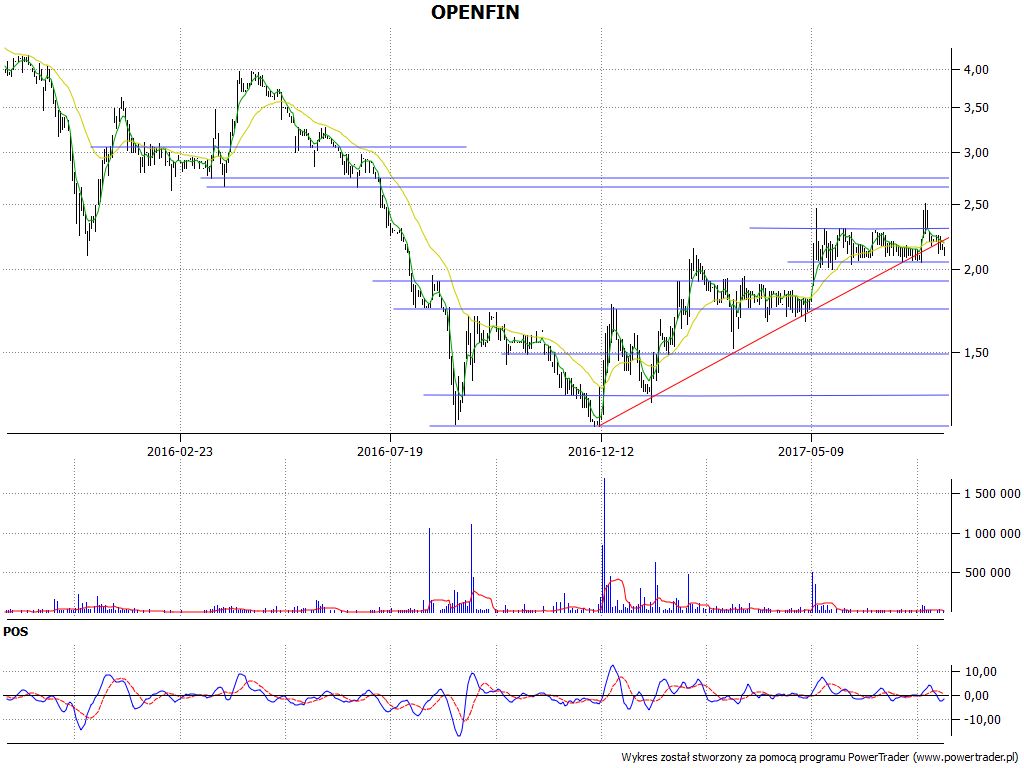
Task: Click the POS indicator label
Action: tap(16, 632)
